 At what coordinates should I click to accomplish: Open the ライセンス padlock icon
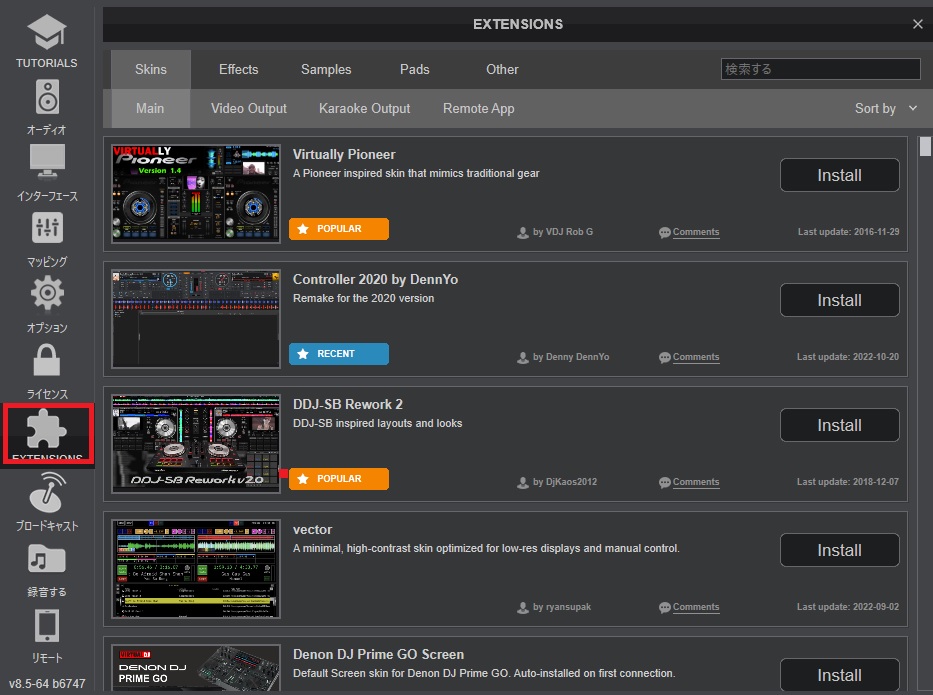tap(46, 359)
